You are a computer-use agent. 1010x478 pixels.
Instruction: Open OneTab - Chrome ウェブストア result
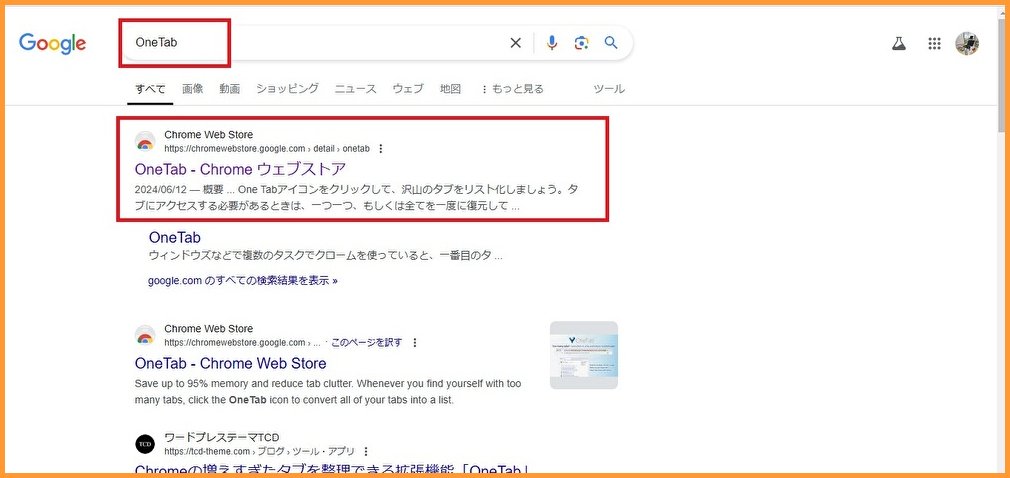tap(240, 169)
